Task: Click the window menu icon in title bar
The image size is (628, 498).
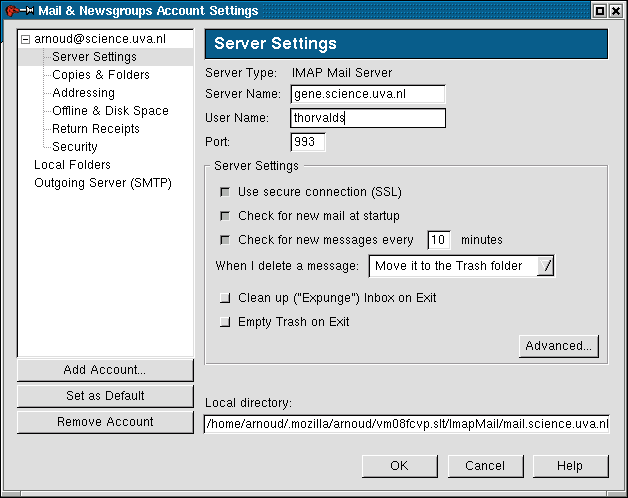Action: (12, 11)
